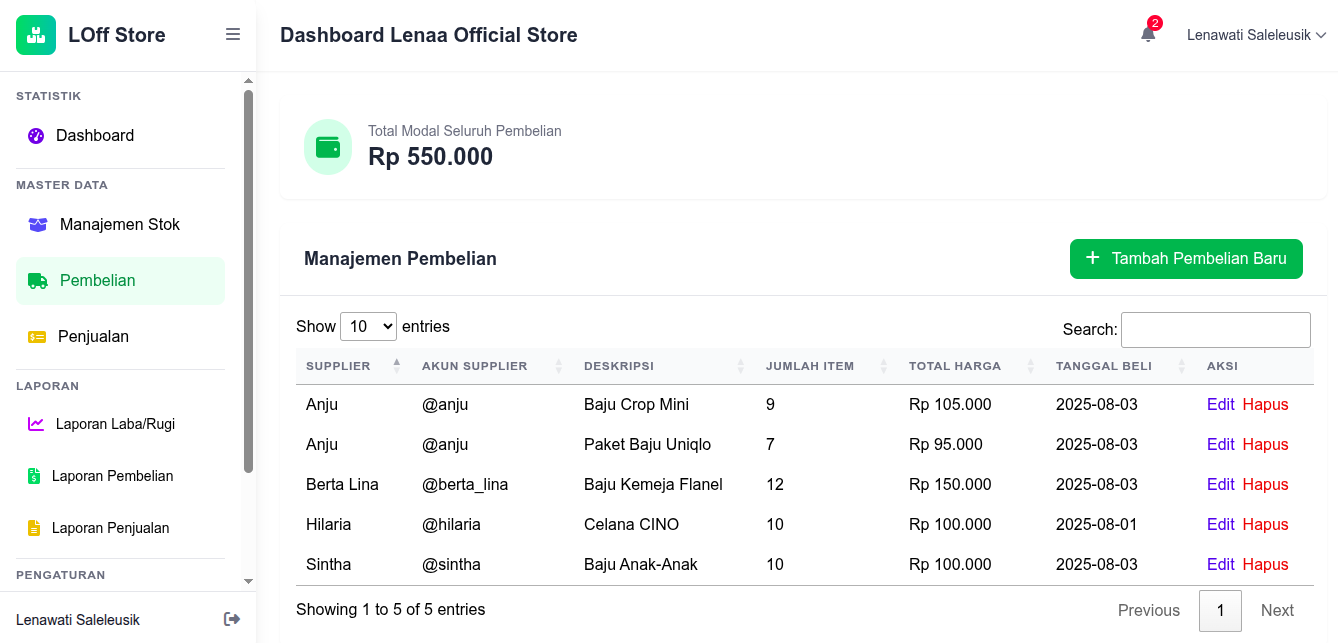The width and height of the screenshot is (1338, 643).
Task: Open the show entries count dropdown
Action: [x=368, y=326]
